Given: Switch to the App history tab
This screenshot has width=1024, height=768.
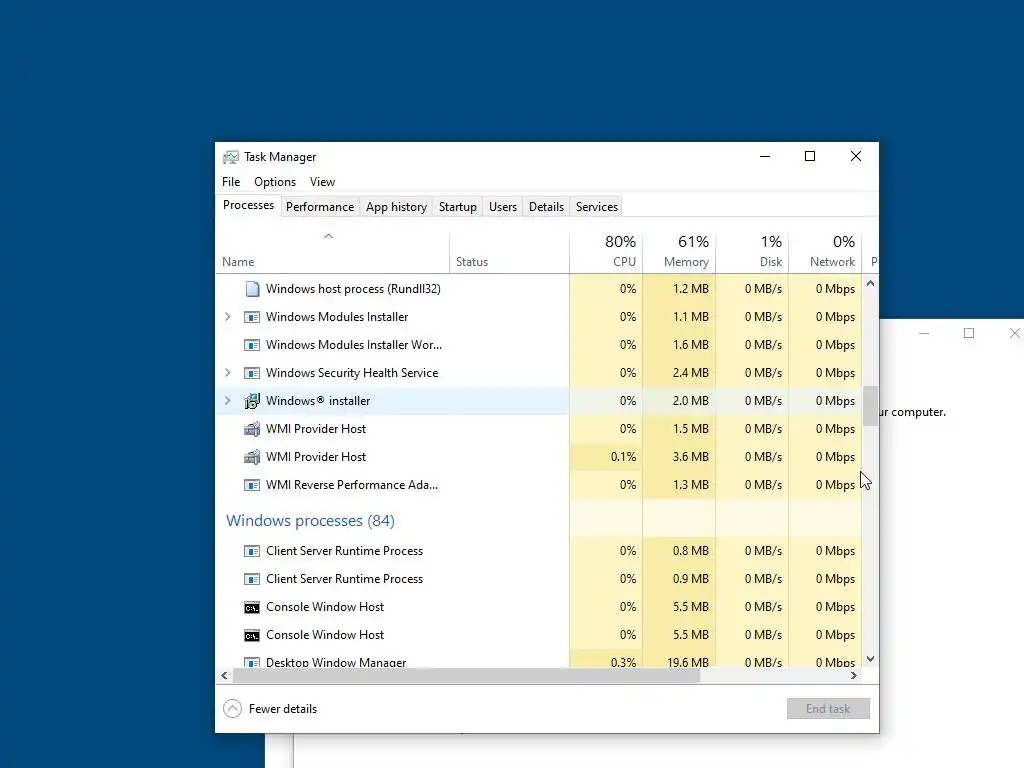Looking at the screenshot, I should 396,206.
